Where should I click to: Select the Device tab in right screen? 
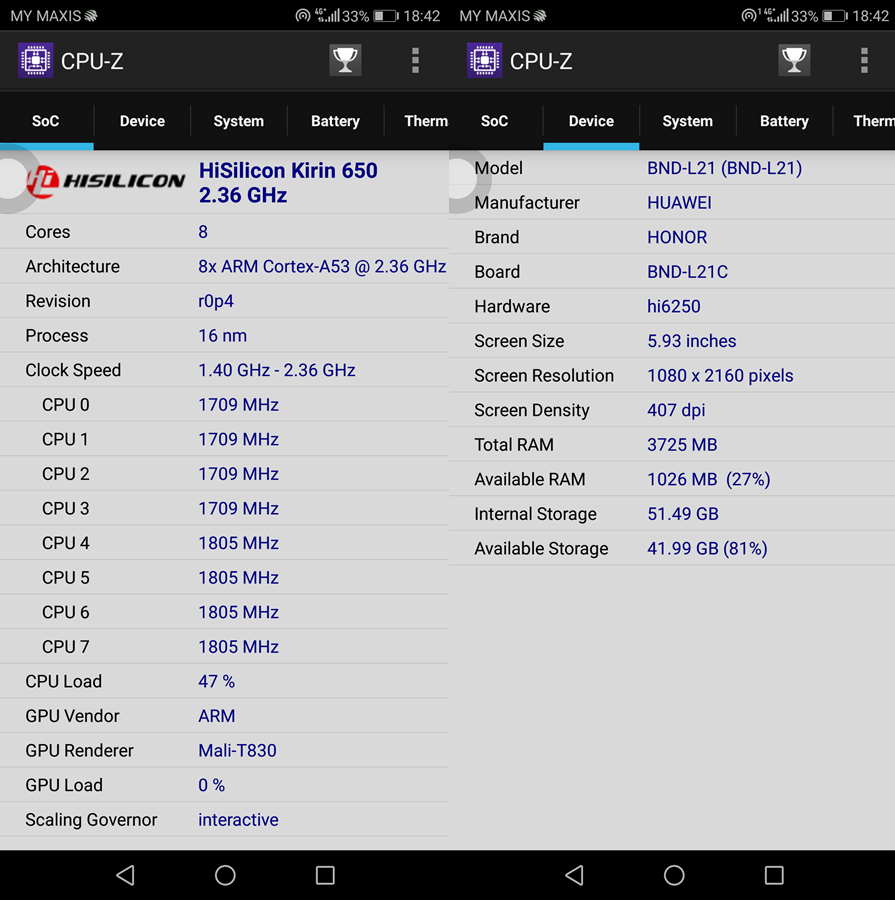point(591,121)
